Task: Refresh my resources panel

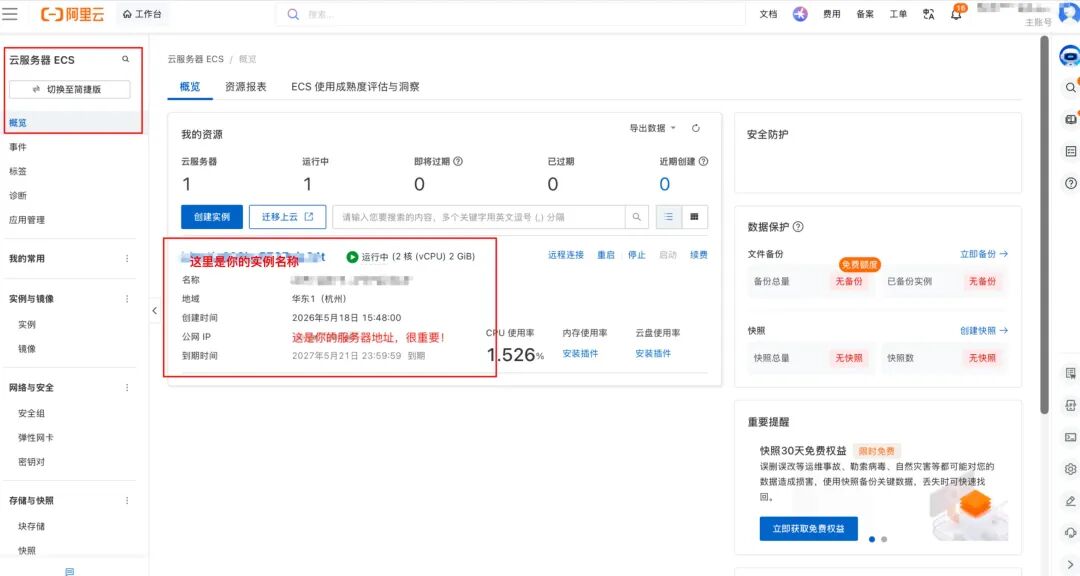Action: click(x=696, y=128)
